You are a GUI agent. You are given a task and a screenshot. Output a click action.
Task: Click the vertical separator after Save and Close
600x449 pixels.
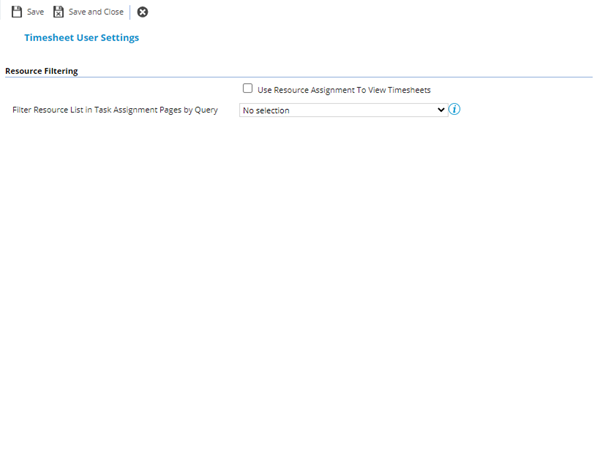pos(130,12)
